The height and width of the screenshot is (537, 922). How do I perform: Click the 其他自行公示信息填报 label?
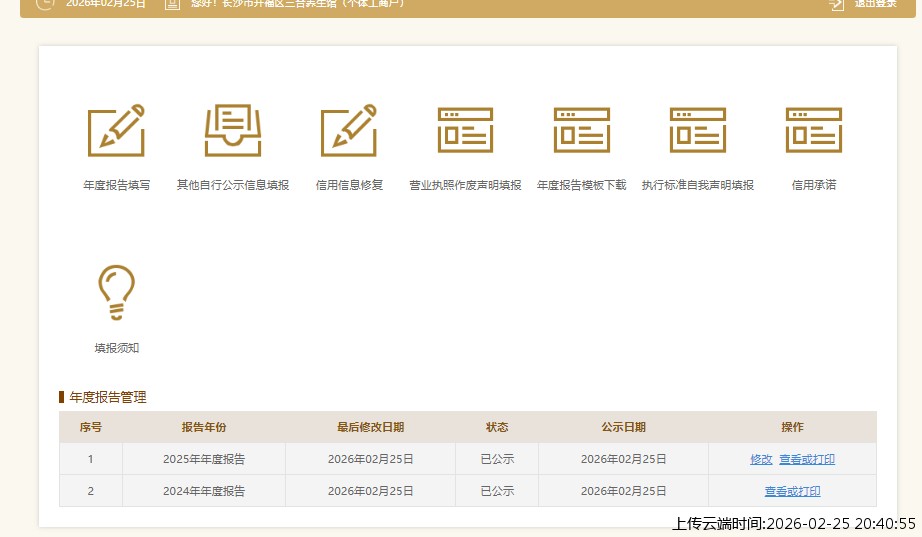pyautogui.click(x=233, y=185)
